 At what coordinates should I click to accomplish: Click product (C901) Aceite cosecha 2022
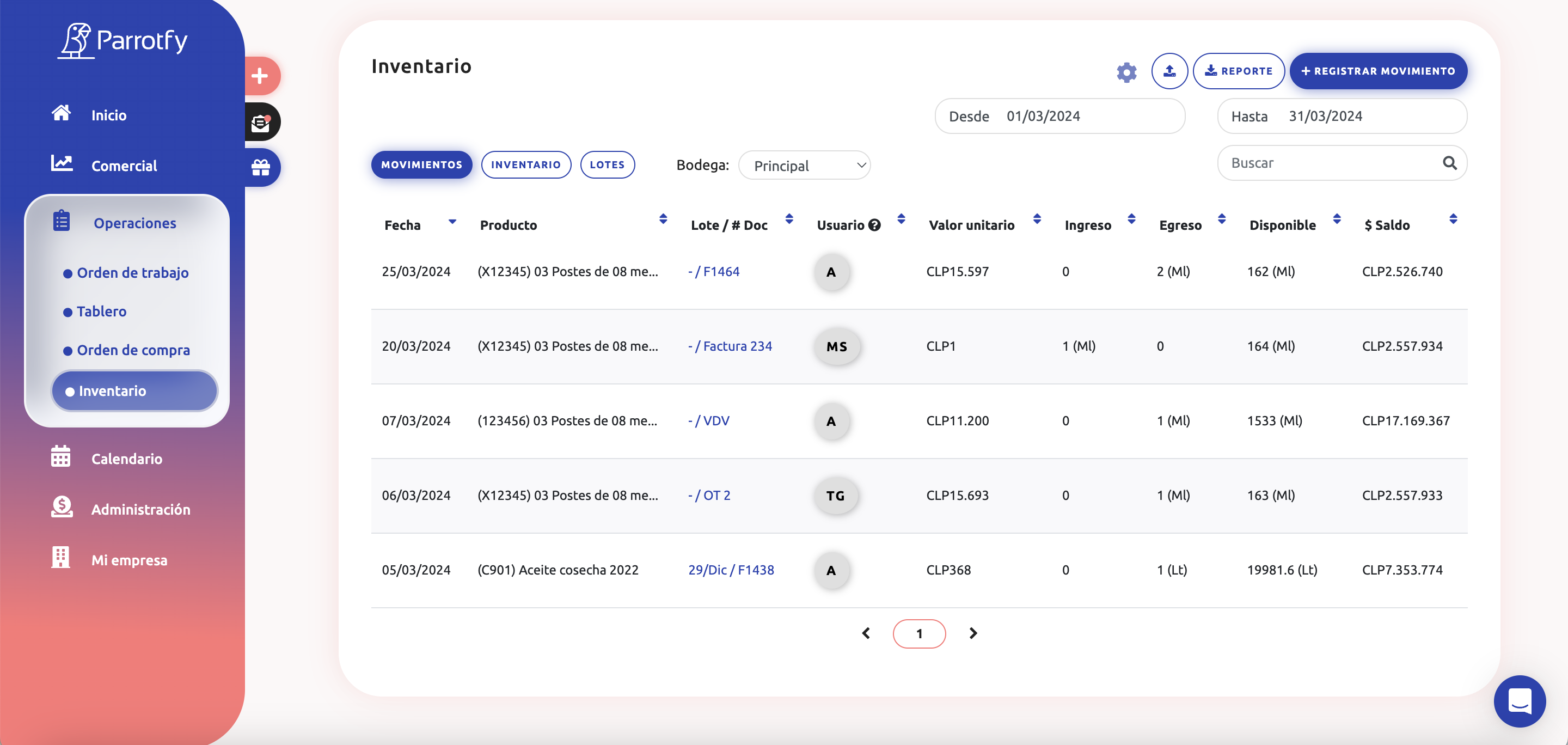(558, 570)
